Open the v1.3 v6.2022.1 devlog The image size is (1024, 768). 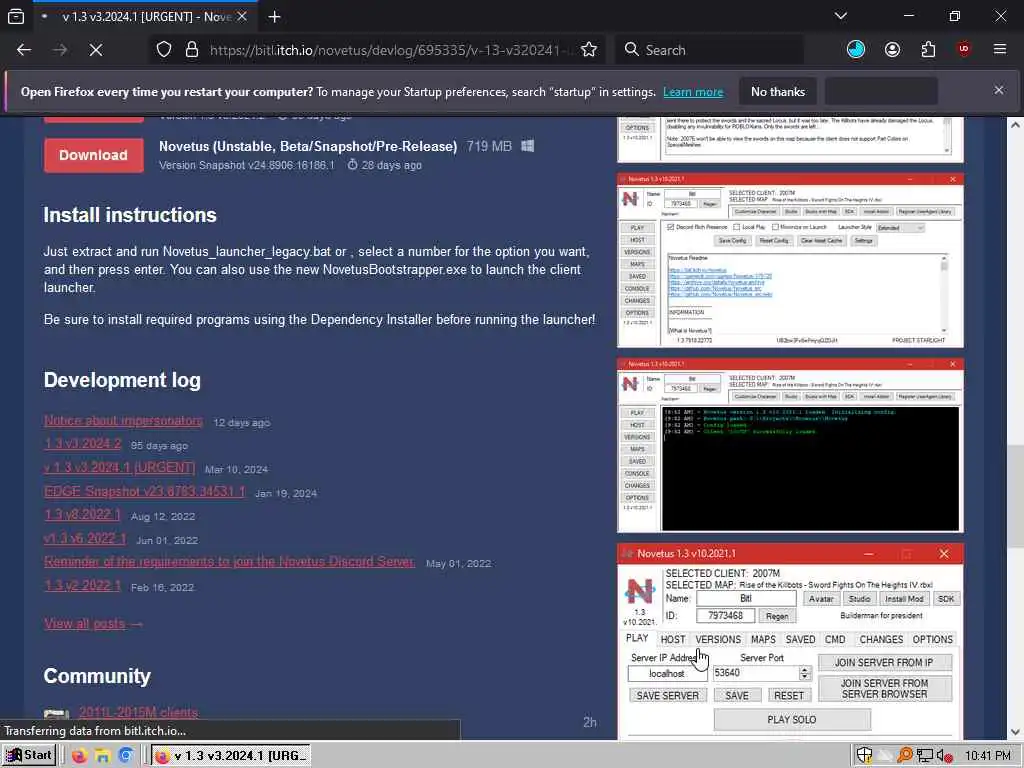[85, 538]
